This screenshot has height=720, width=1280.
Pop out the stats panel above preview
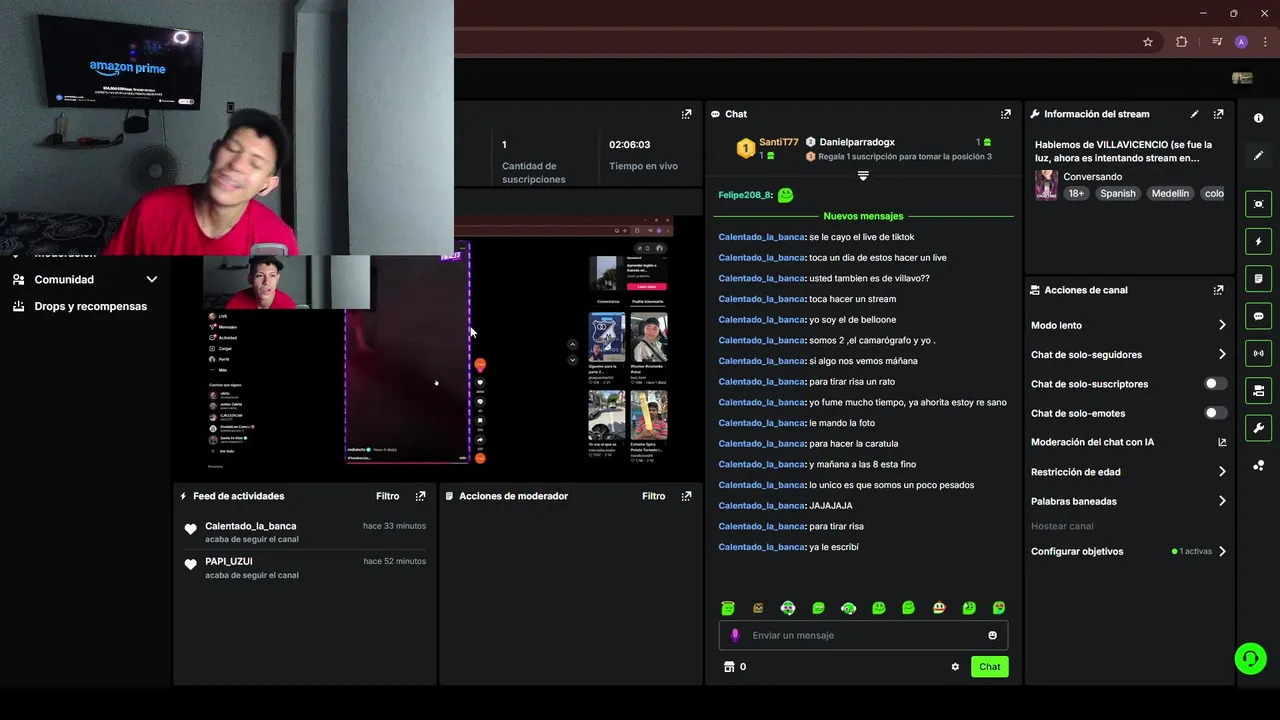pos(686,114)
